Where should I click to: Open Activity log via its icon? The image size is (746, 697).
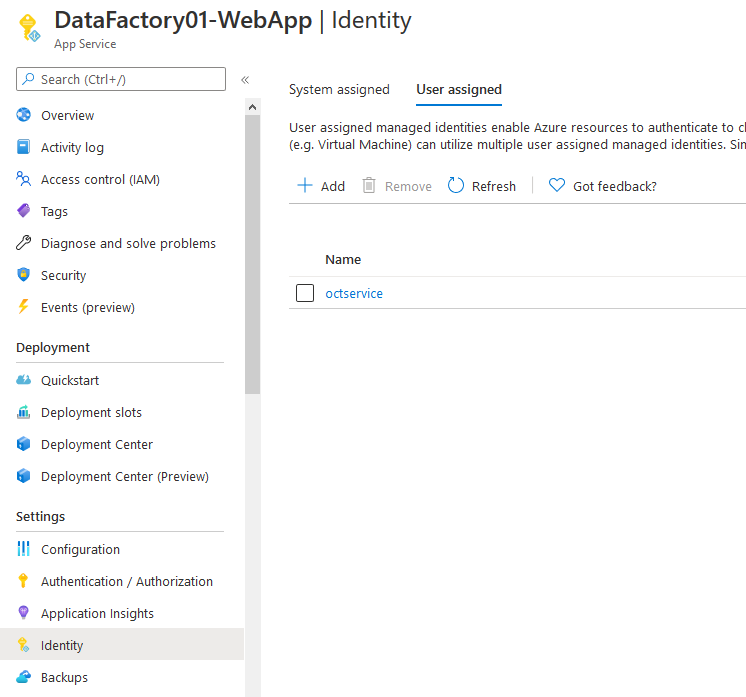click(24, 147)
